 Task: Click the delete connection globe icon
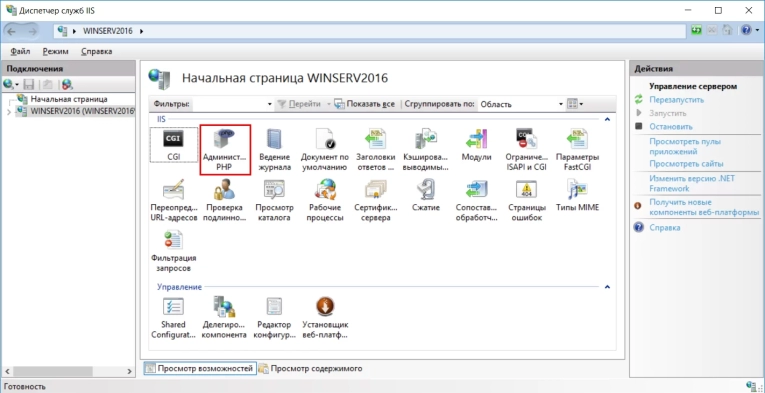point(67,84)
